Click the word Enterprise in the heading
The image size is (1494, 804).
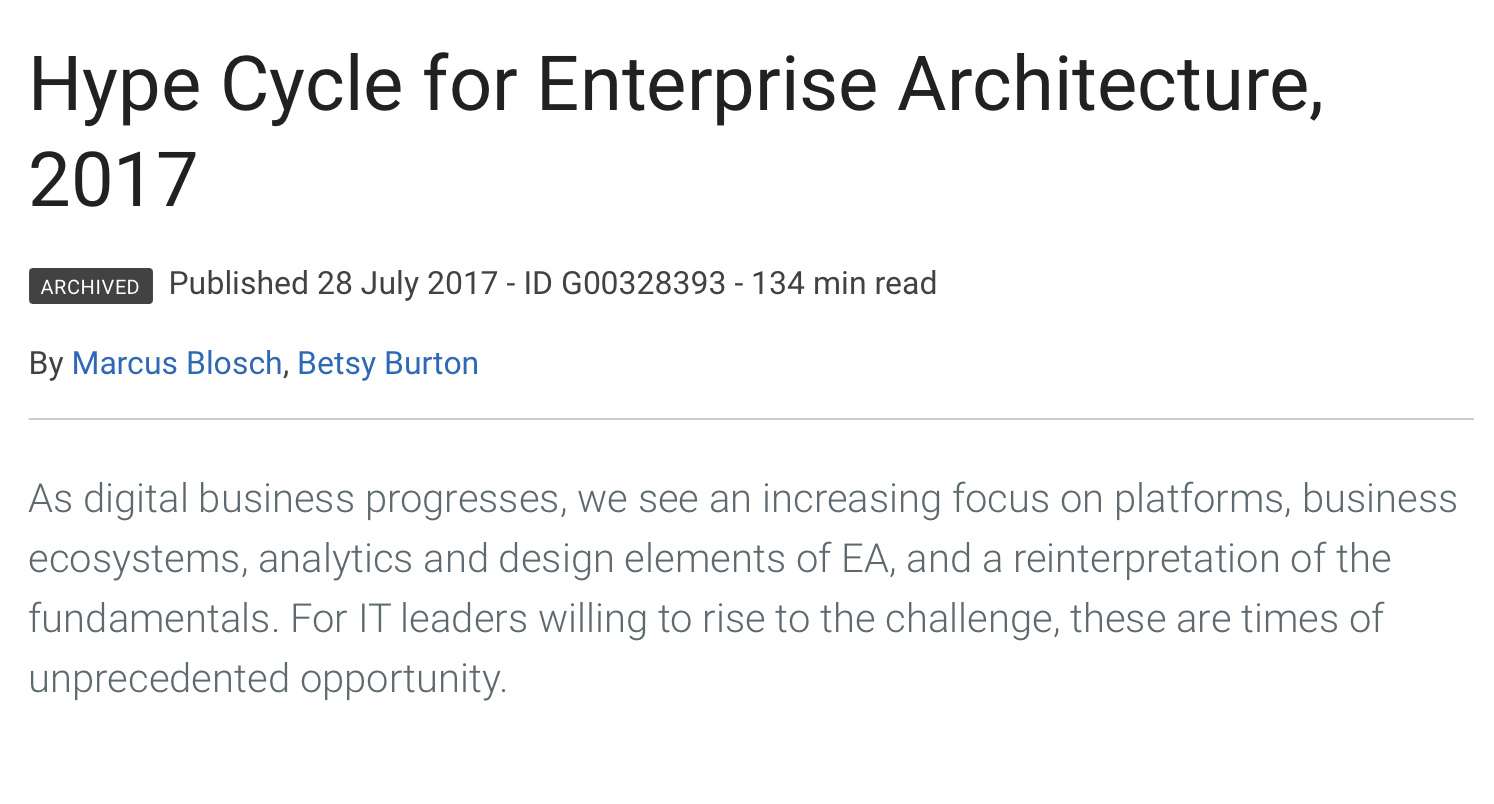[x=707, y=87]
